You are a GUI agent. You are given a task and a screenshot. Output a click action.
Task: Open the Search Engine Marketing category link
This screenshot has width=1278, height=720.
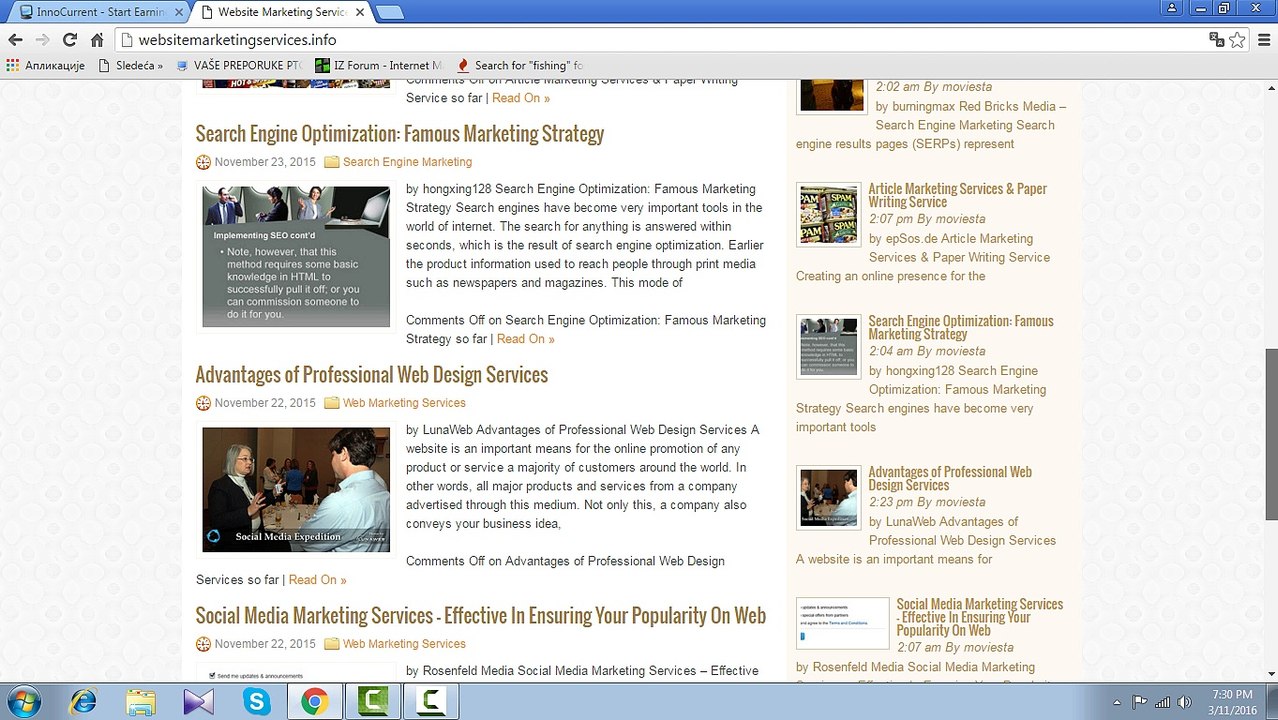pyautogui.click(x=407, y=162)
